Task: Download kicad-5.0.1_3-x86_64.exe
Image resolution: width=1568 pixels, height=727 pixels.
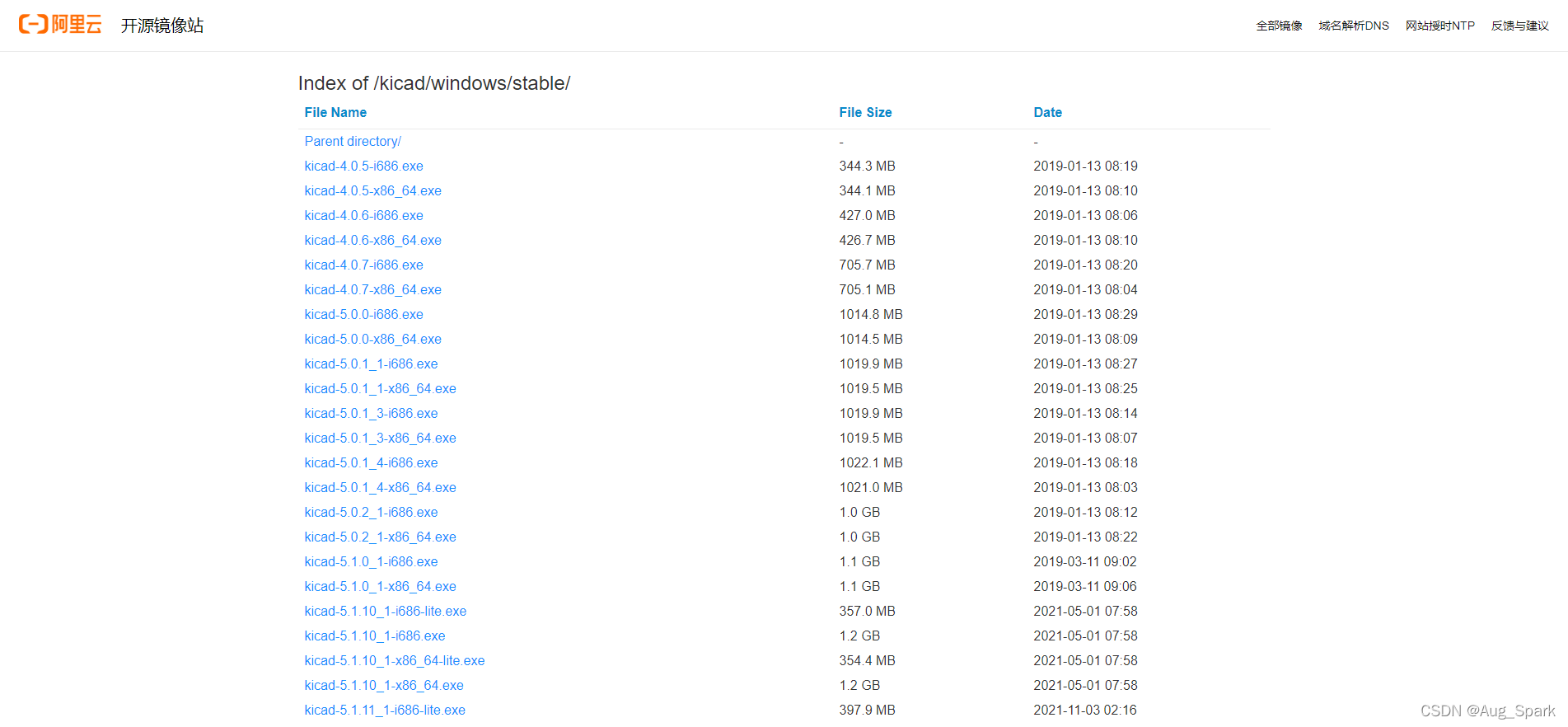Action: (380, 438)
